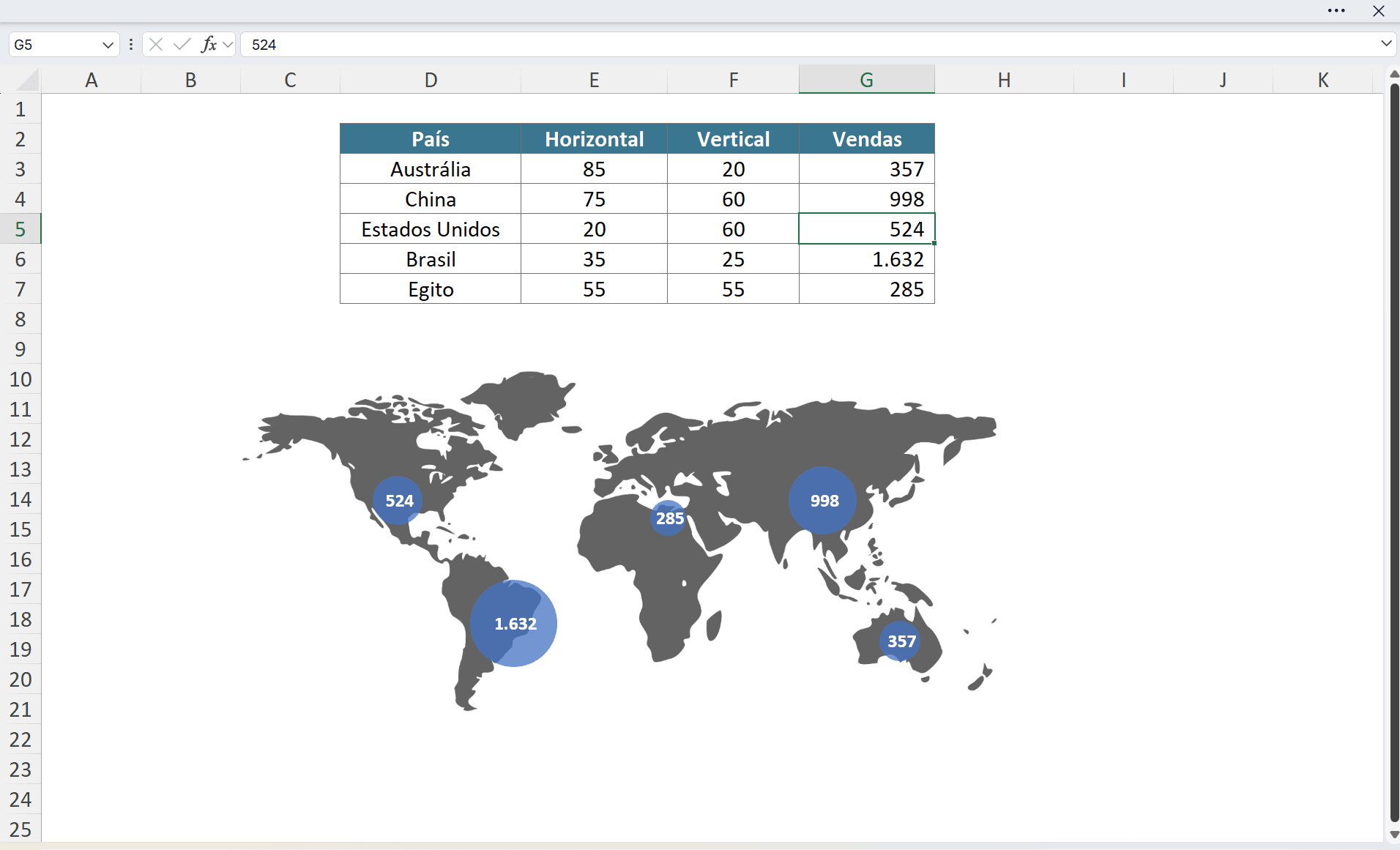The width and height of the screenshot is (1400, 850).
Task: Click the Enter checkmark in formula bar
Action: point(182,45)
